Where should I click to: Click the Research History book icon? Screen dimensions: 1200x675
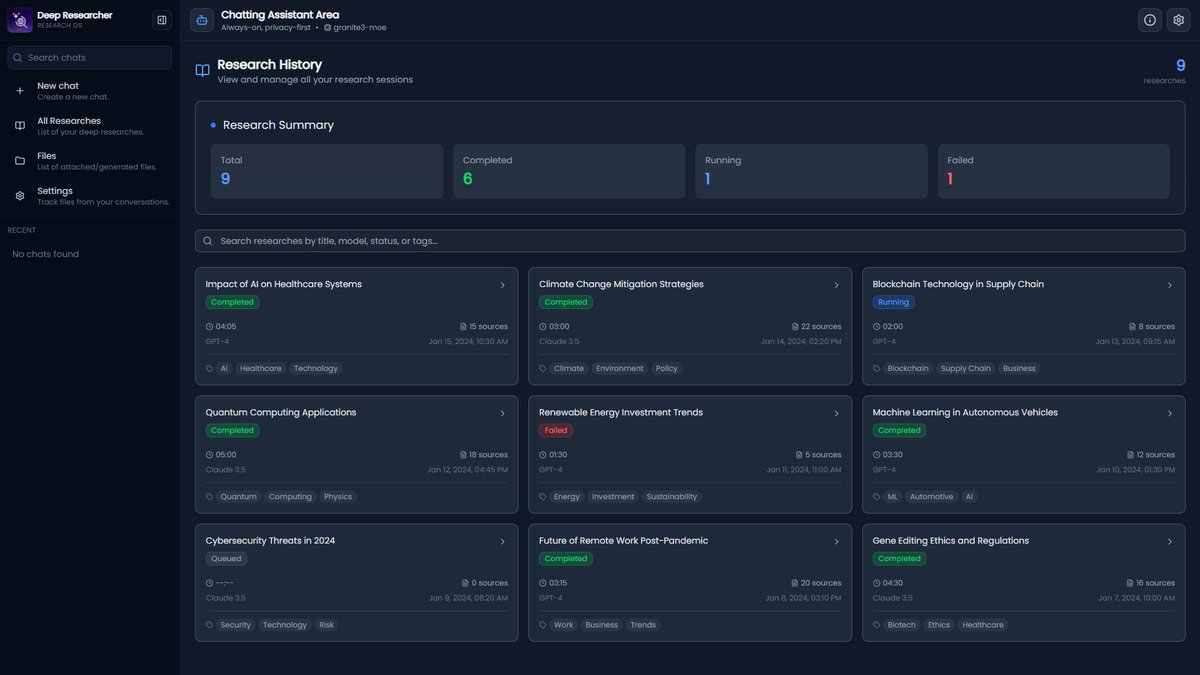(x=203, y=71)
